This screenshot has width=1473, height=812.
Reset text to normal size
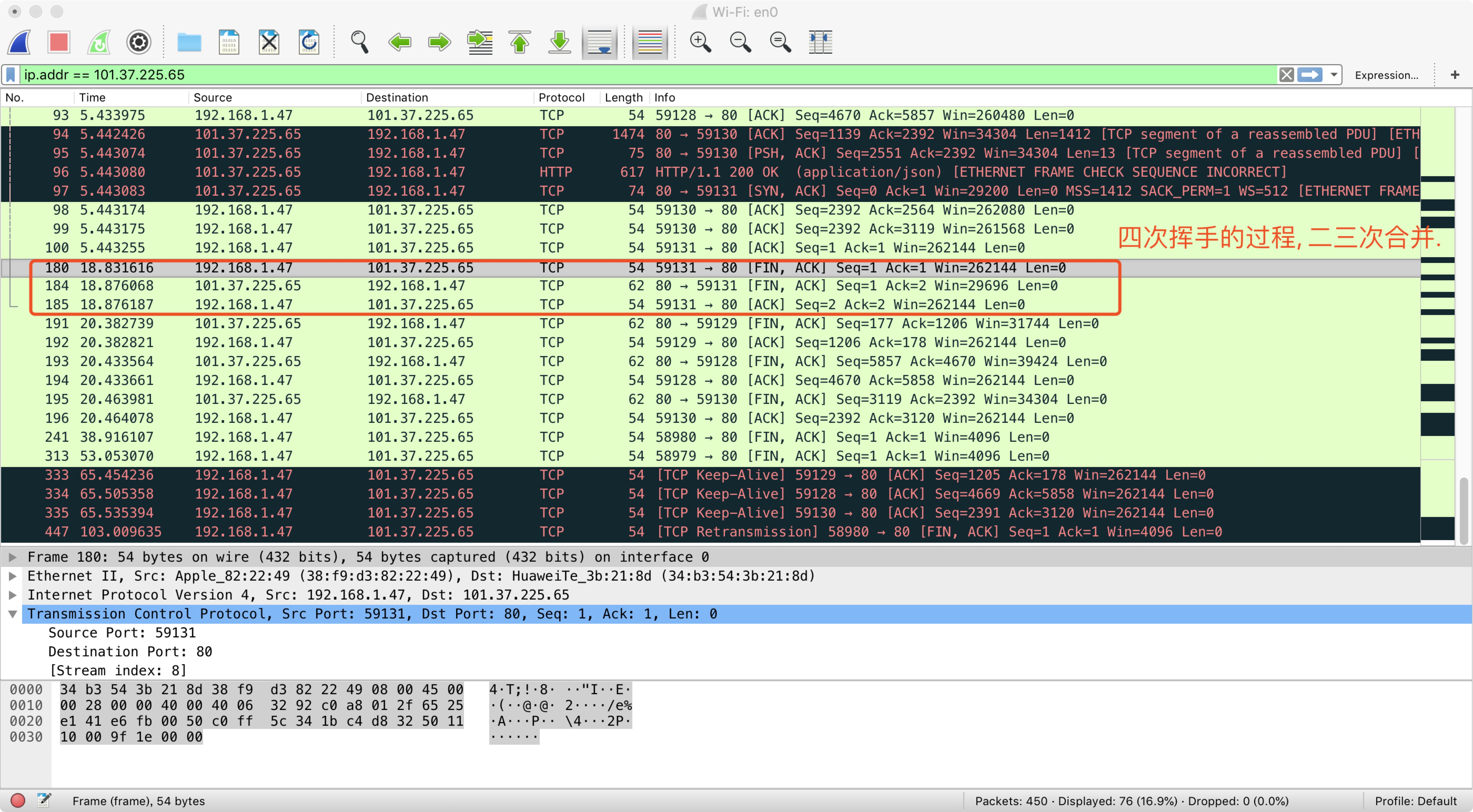[x=780, y=42]
